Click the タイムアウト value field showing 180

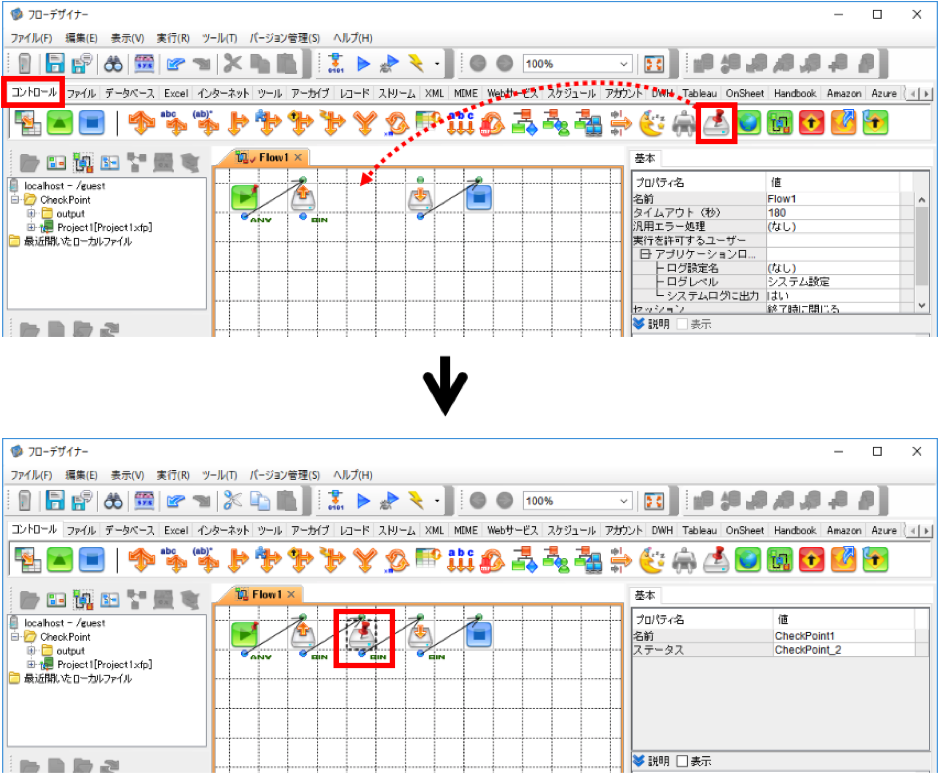pyautogui.click(x=832, y=213)
